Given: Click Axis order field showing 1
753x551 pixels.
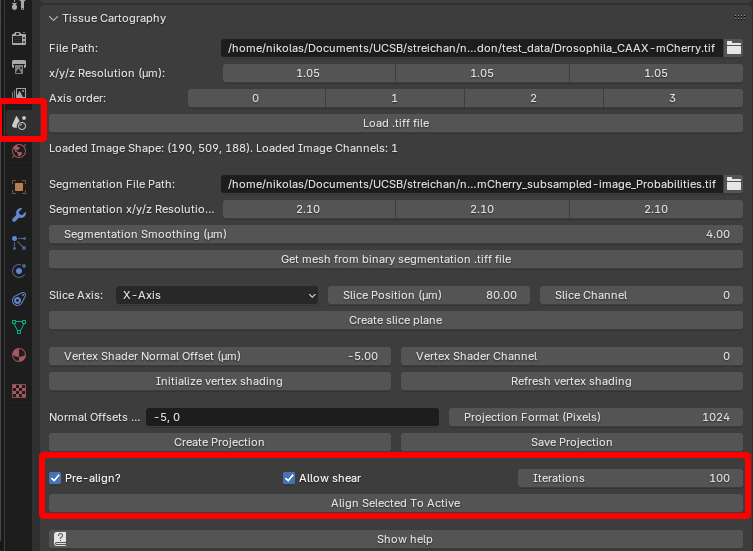Looking at the screenshot, I should click(395, 98).
